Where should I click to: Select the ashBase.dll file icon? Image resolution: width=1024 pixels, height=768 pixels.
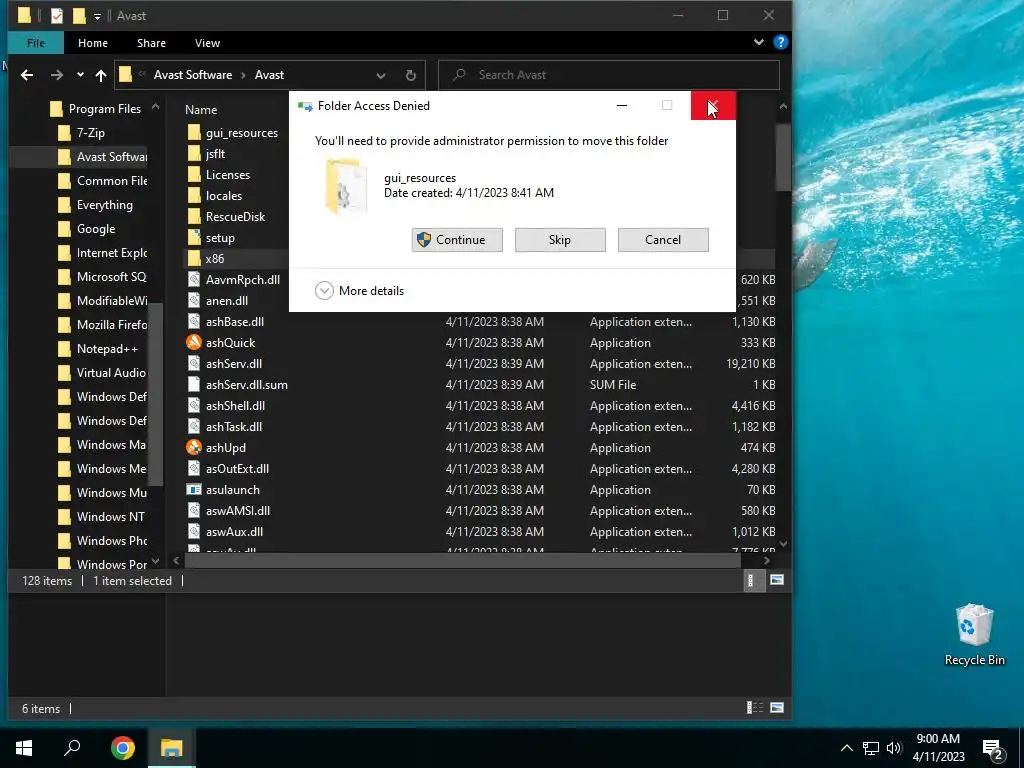point(194,321)
